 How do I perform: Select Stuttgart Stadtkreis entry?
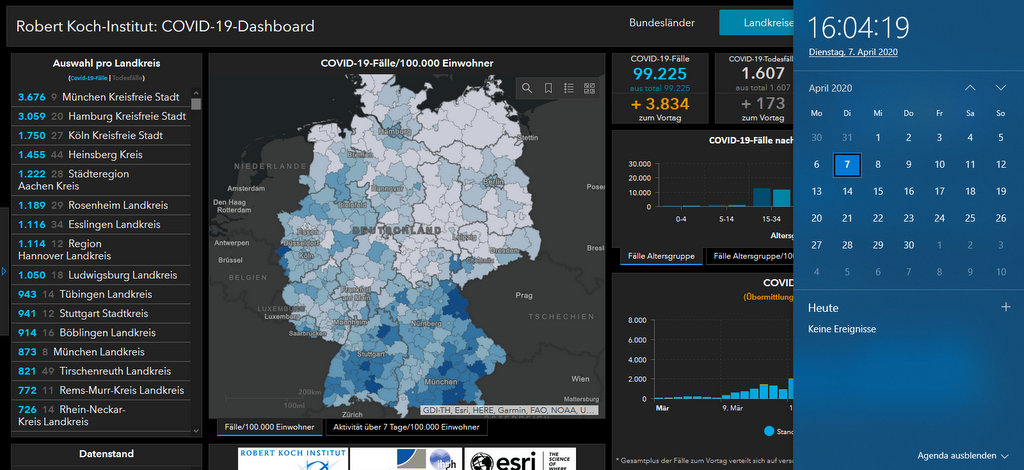101,313
